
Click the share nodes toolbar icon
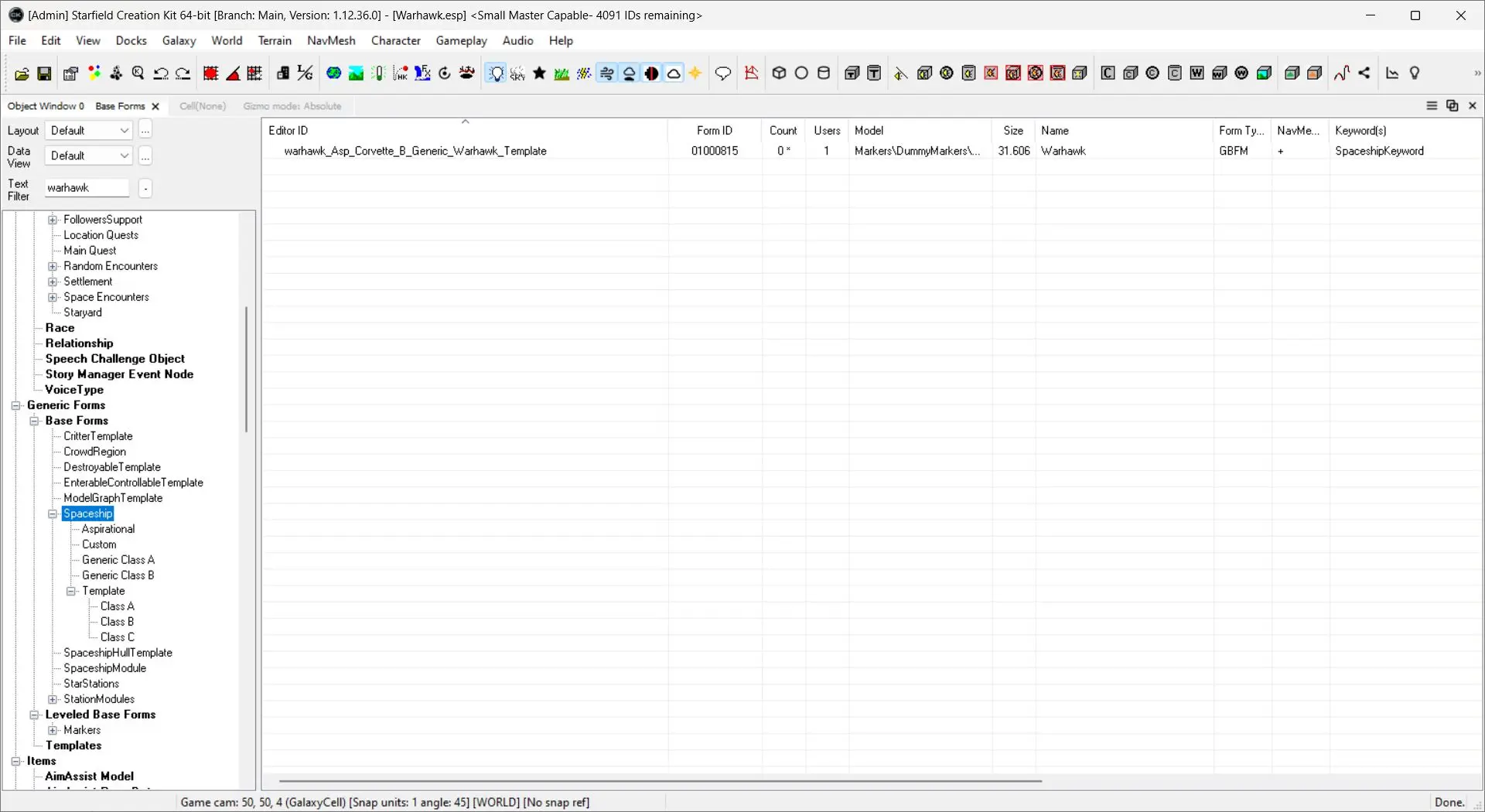pos(1364,73)
